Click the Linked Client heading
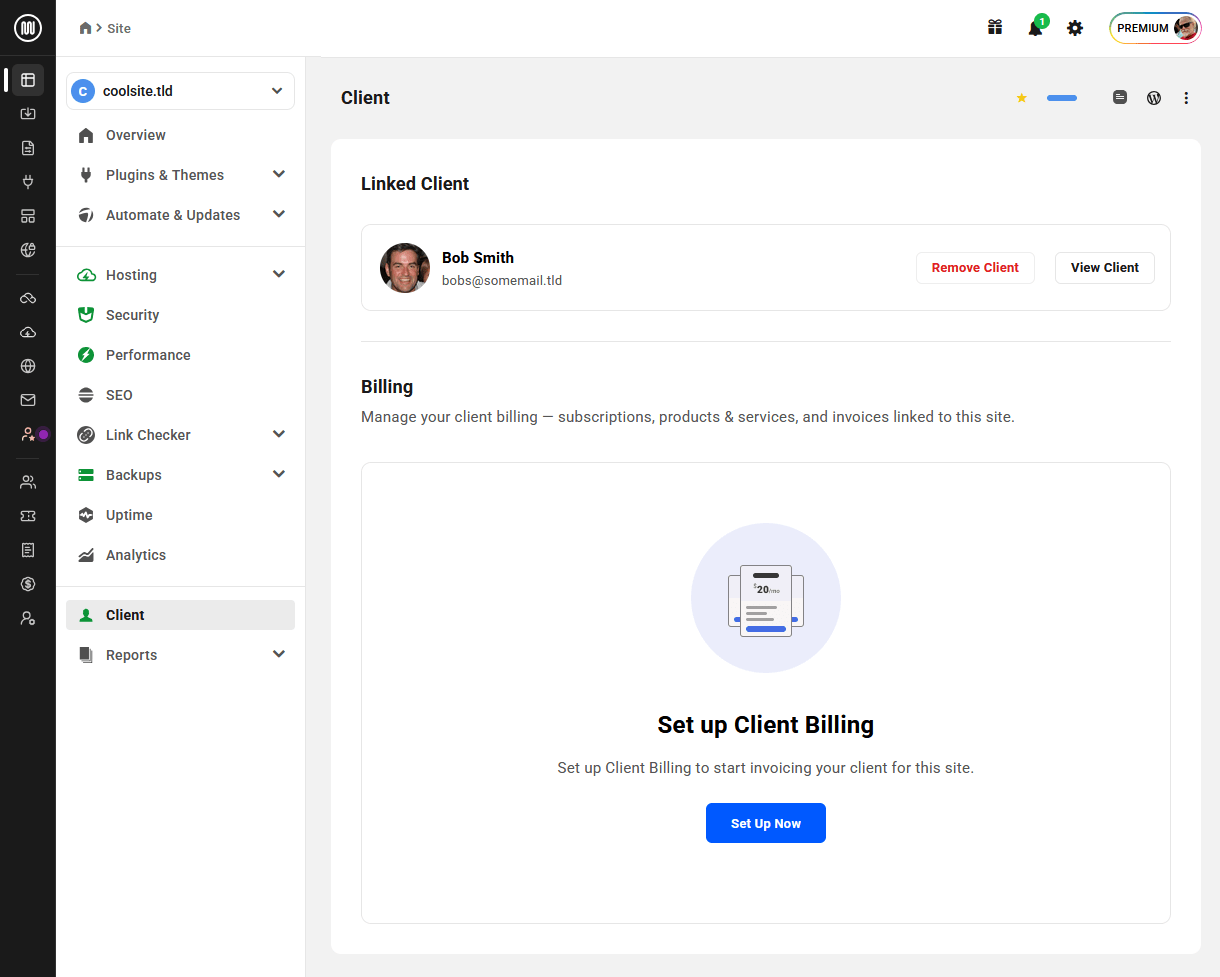The image size is (1220, 977). click(415, 184)
